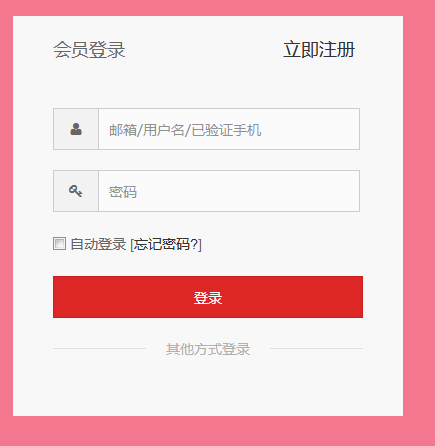The height and width of the screenshot is (446, 435).
Task: Click the question mark in 忘记密码?
Action: [x=194, y=244]
